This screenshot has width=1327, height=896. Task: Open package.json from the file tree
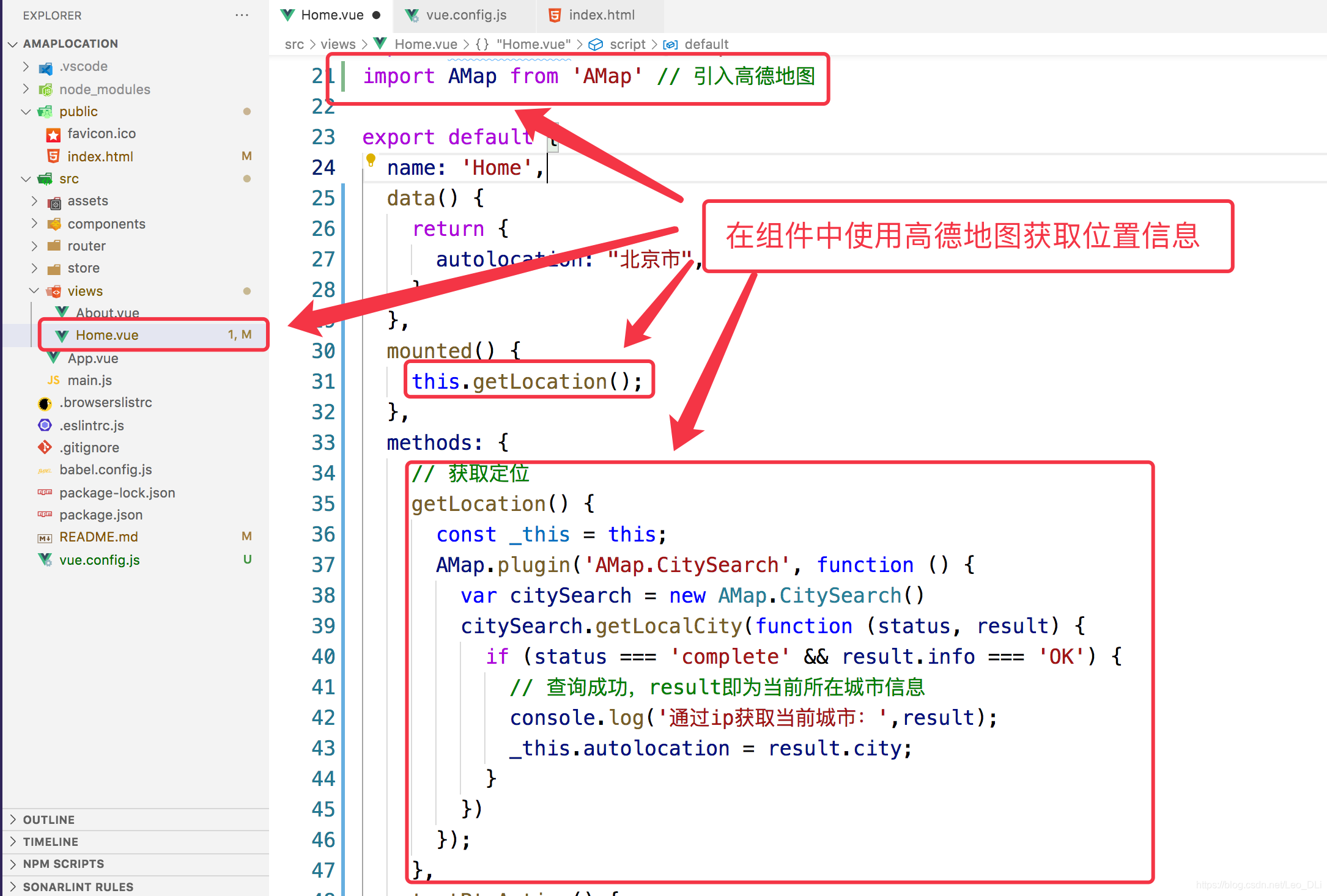[x=101, y=515]
